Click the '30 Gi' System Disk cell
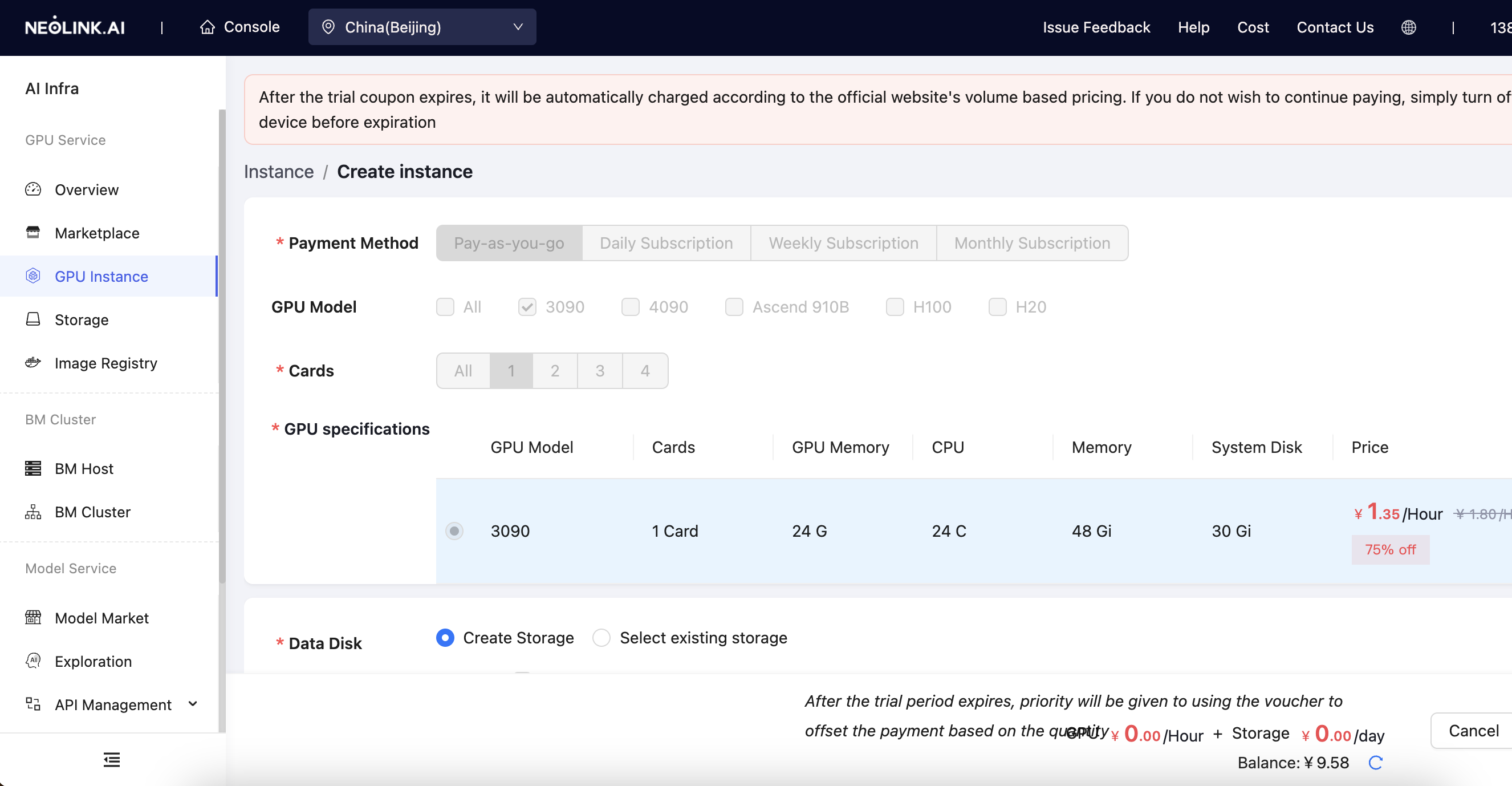Image resolution: width=1512 pixels, height=786 pixels. (1231, 530)
